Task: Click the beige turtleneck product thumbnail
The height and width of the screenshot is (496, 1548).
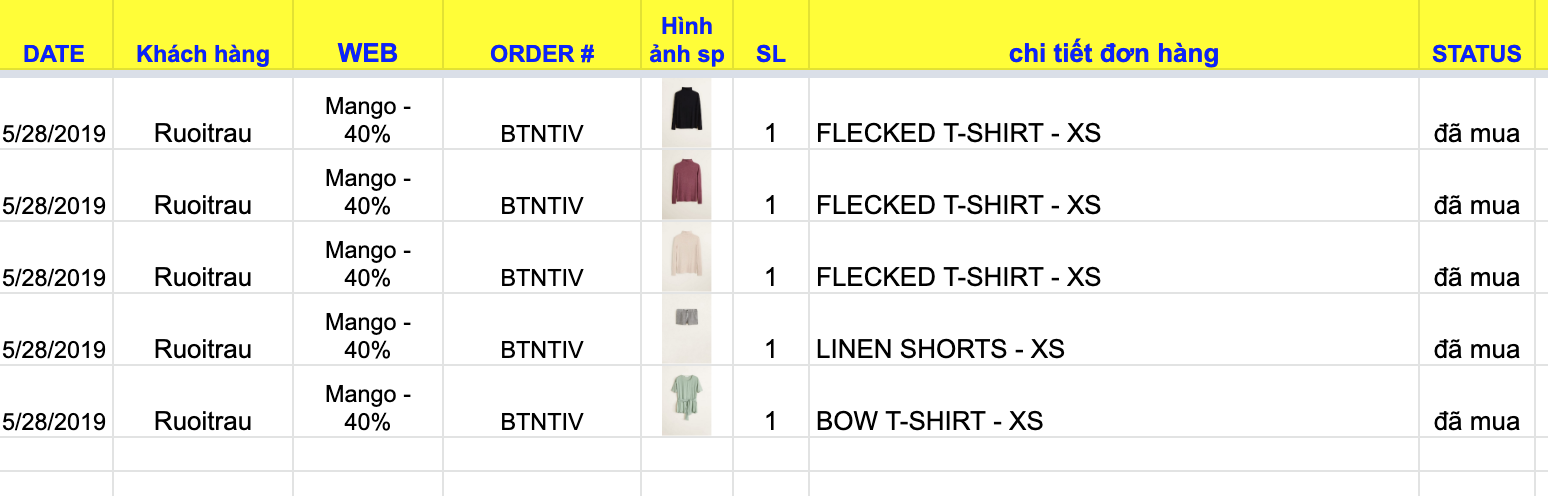Action: click(x=686, y=256)
